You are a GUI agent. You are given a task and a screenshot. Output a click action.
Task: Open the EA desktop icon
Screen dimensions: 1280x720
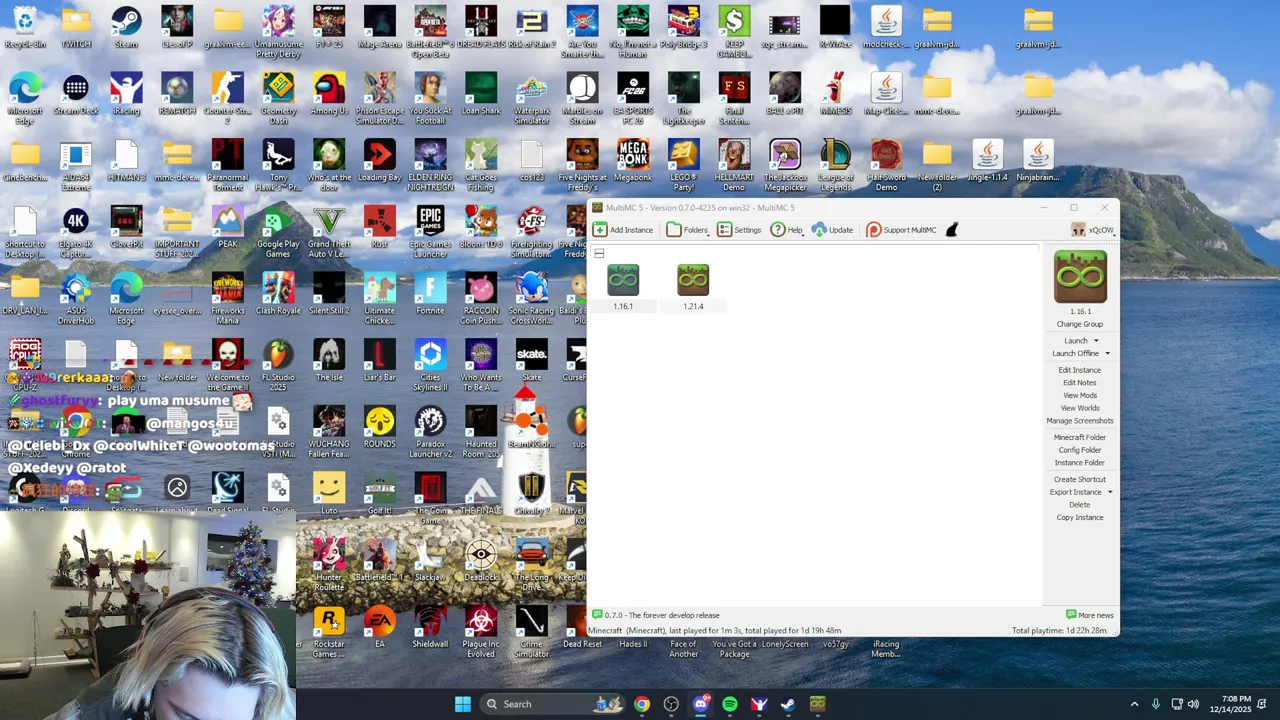point(380,627)
